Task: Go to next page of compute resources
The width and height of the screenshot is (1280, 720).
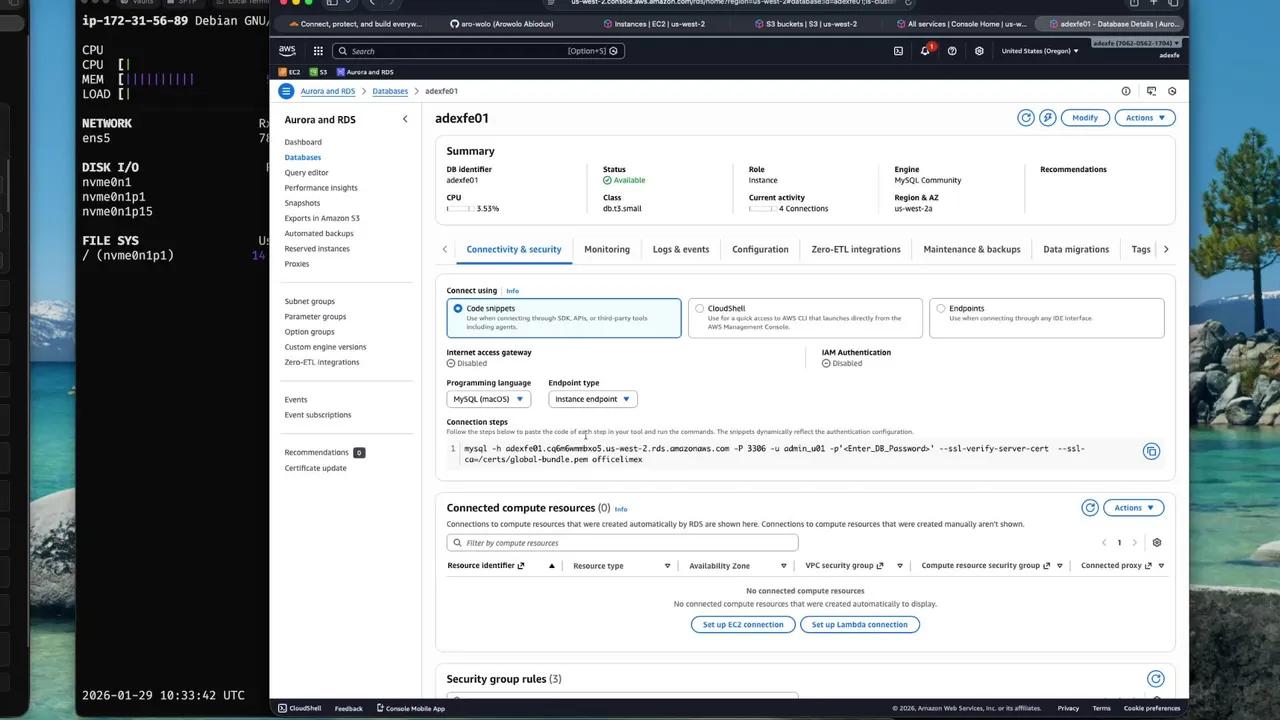Action: tap(1134, 543)
